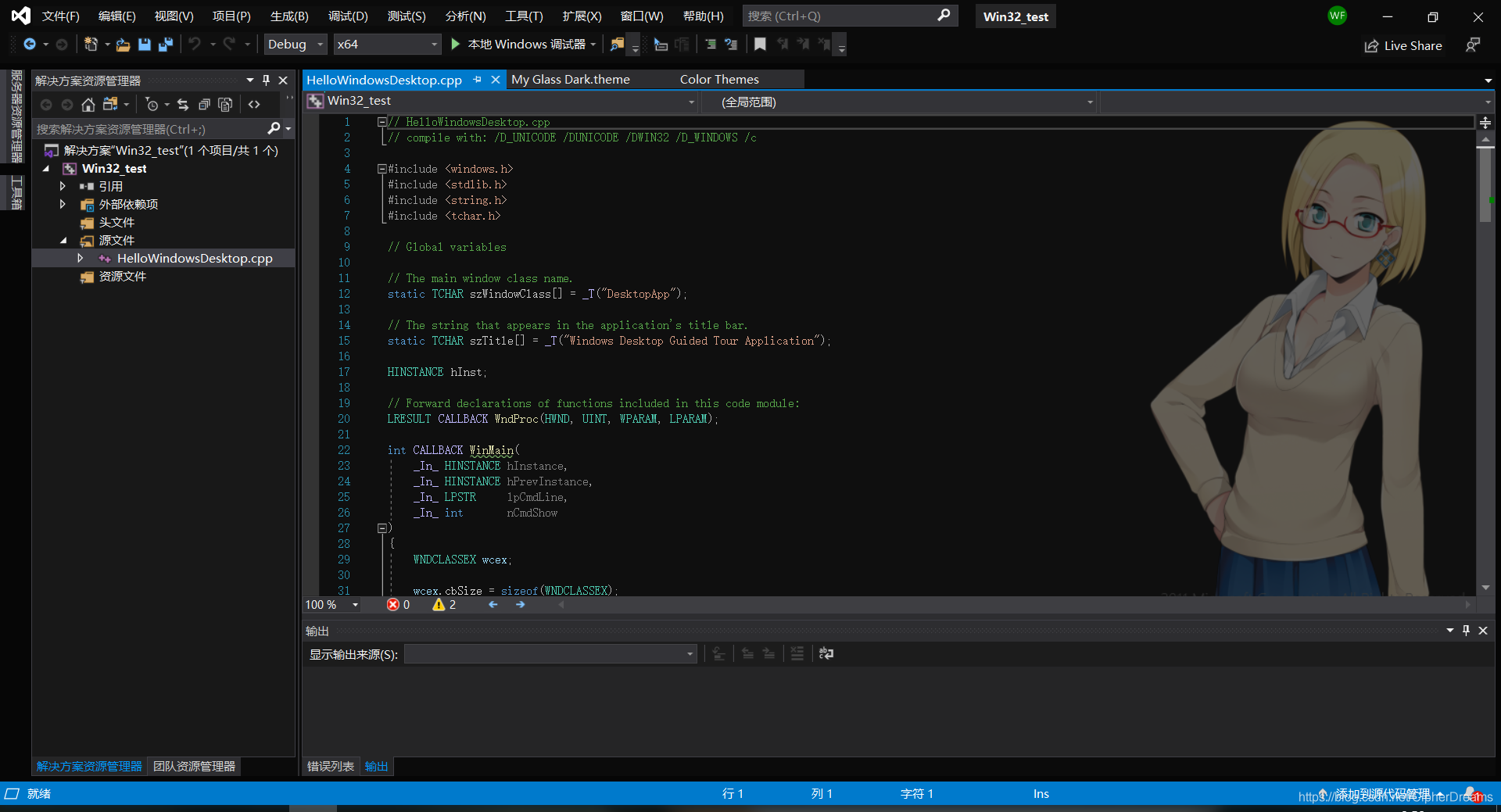Switch to the 错误列表 (Error List) tab

click(331, 767)
